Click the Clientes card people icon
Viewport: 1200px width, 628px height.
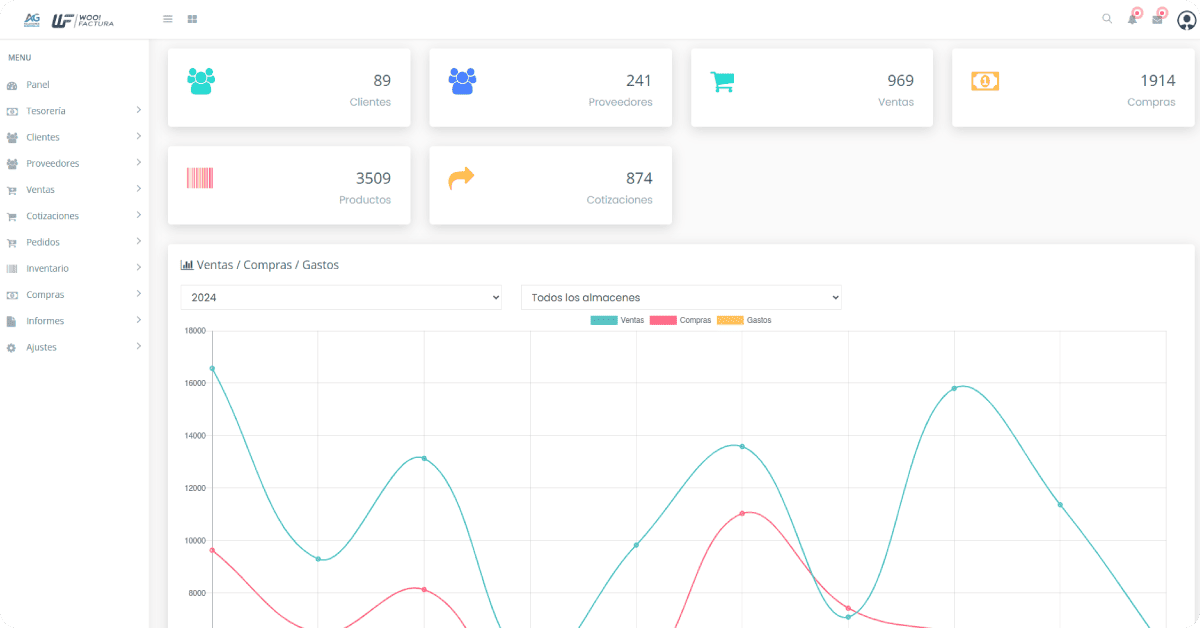click(201, 80)
